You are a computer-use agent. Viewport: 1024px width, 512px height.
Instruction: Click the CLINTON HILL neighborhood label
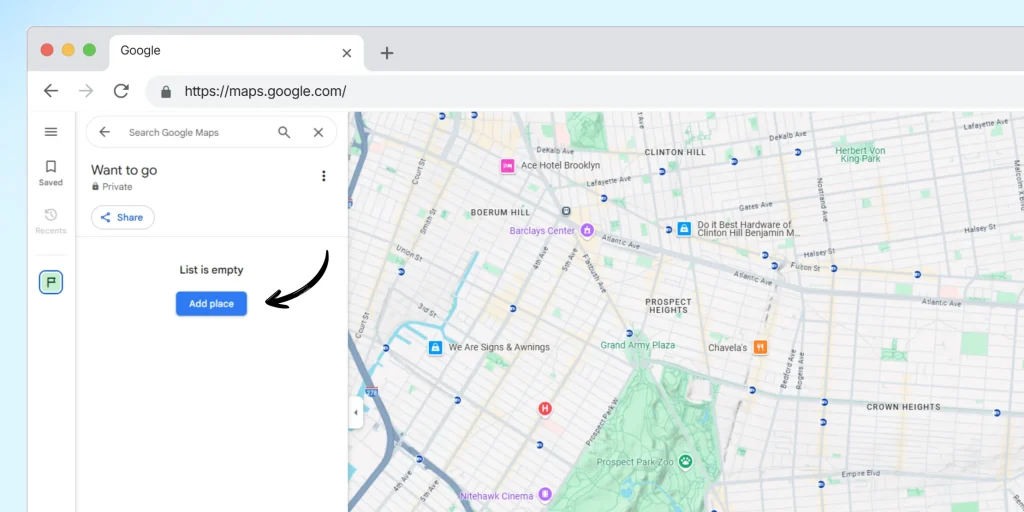pyautogui.click(x=675, y=152)
